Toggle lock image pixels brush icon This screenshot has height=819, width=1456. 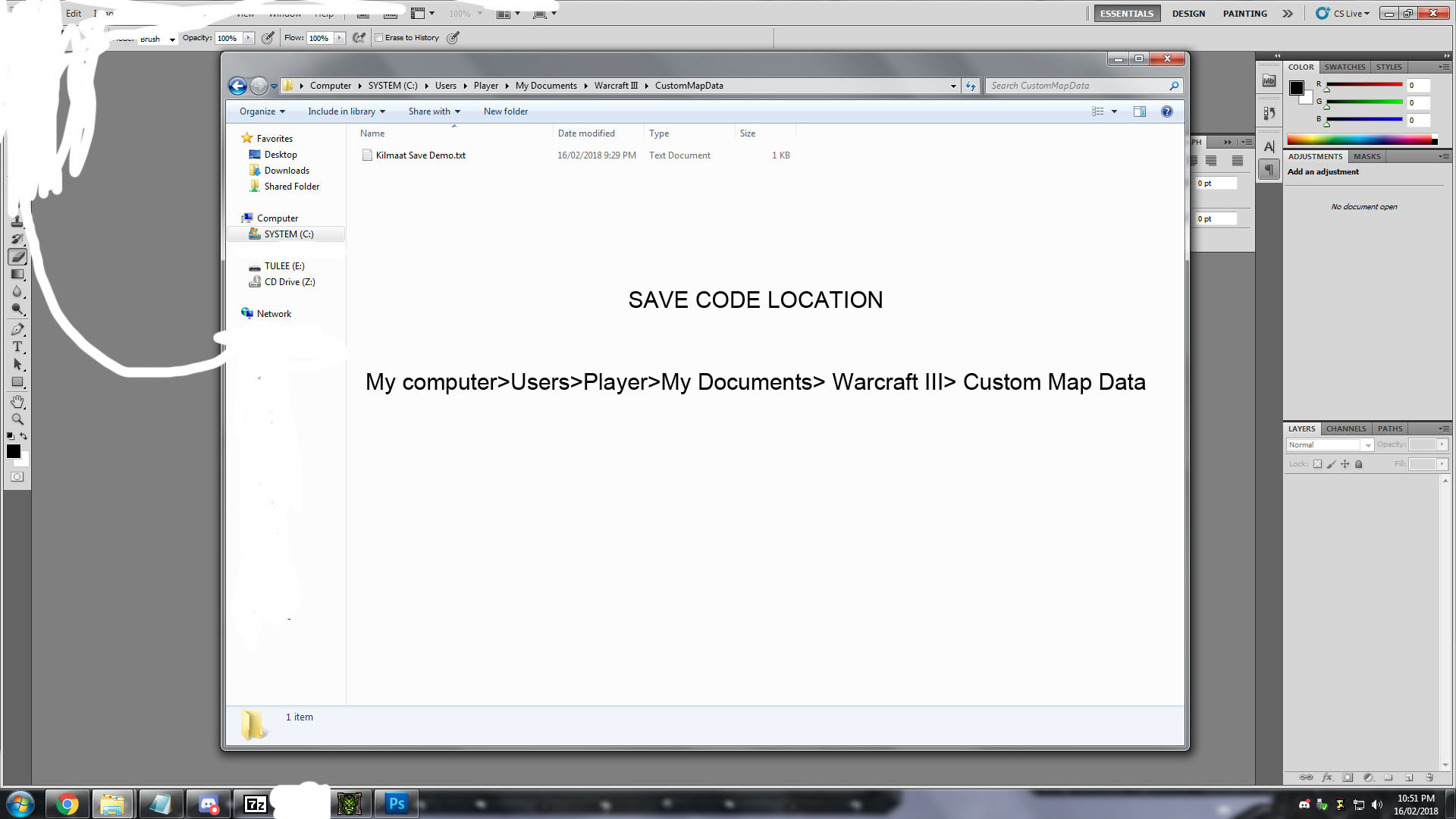tap(1331, 464)
